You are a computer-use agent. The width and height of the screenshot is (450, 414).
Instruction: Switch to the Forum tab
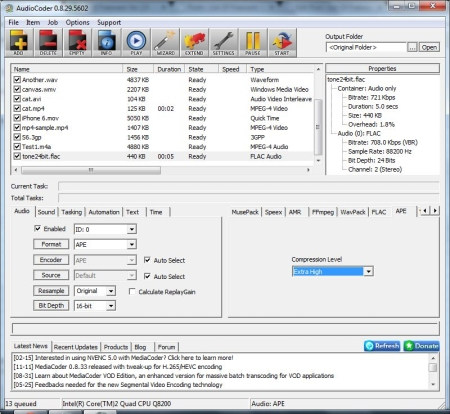(166, 347)
